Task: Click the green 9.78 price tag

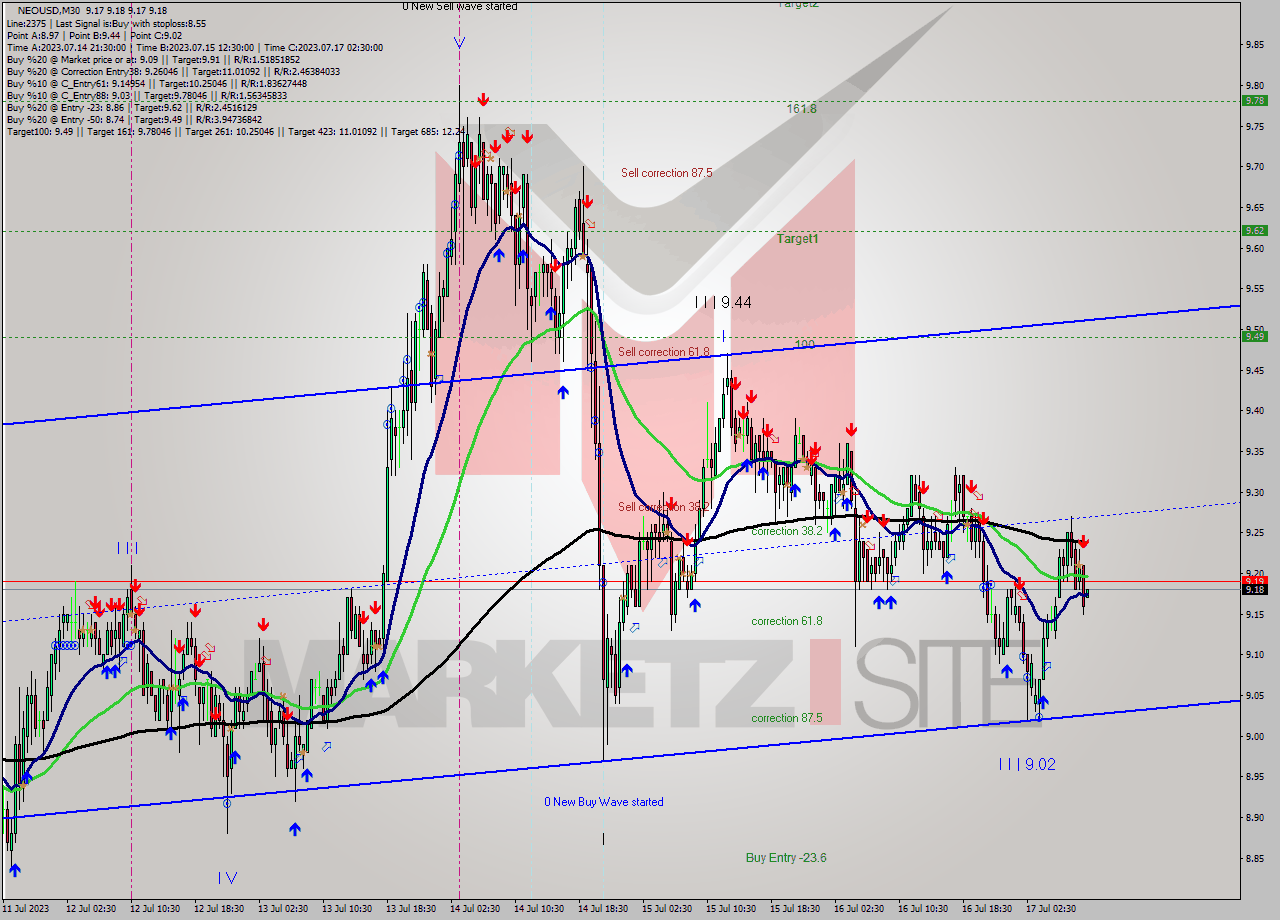Action: click(x=1254, y=100)
